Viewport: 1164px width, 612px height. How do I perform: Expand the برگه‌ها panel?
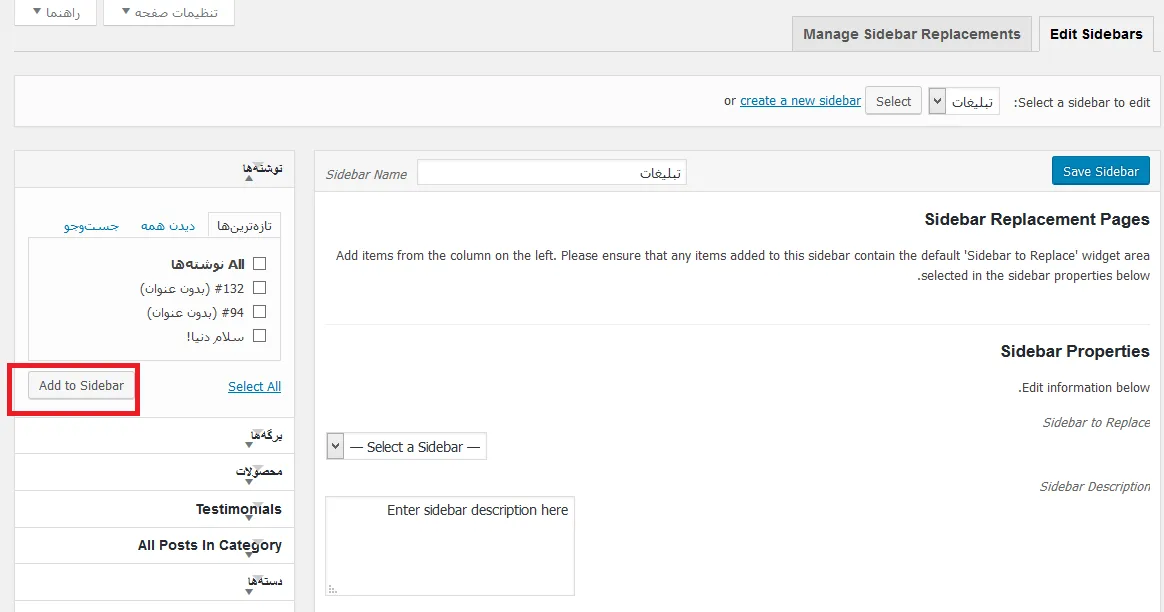[154, 436]
